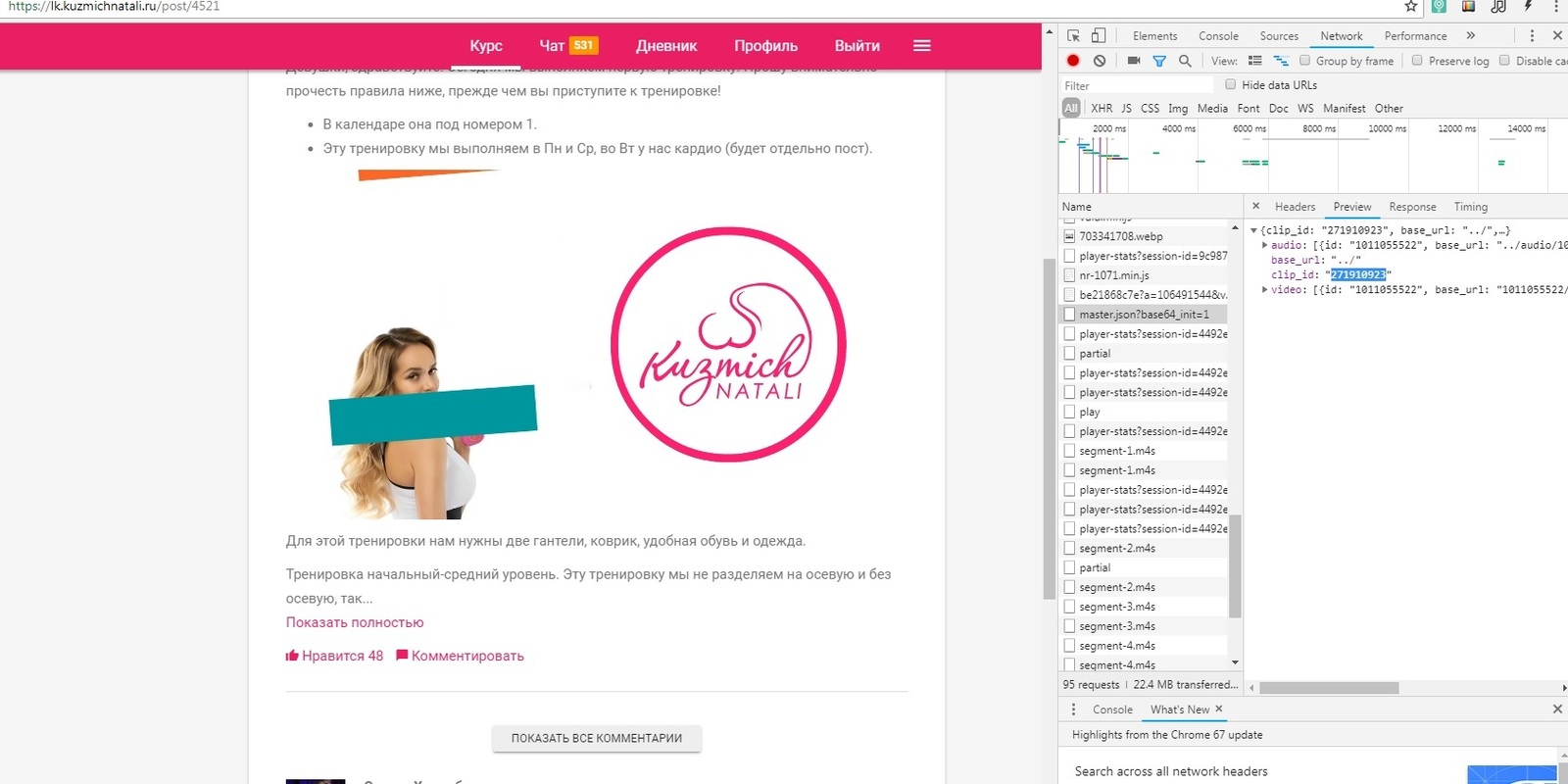The image size is (1568, 784).
Task: Check Hide data URLs
Action: tap(1231, 84)
